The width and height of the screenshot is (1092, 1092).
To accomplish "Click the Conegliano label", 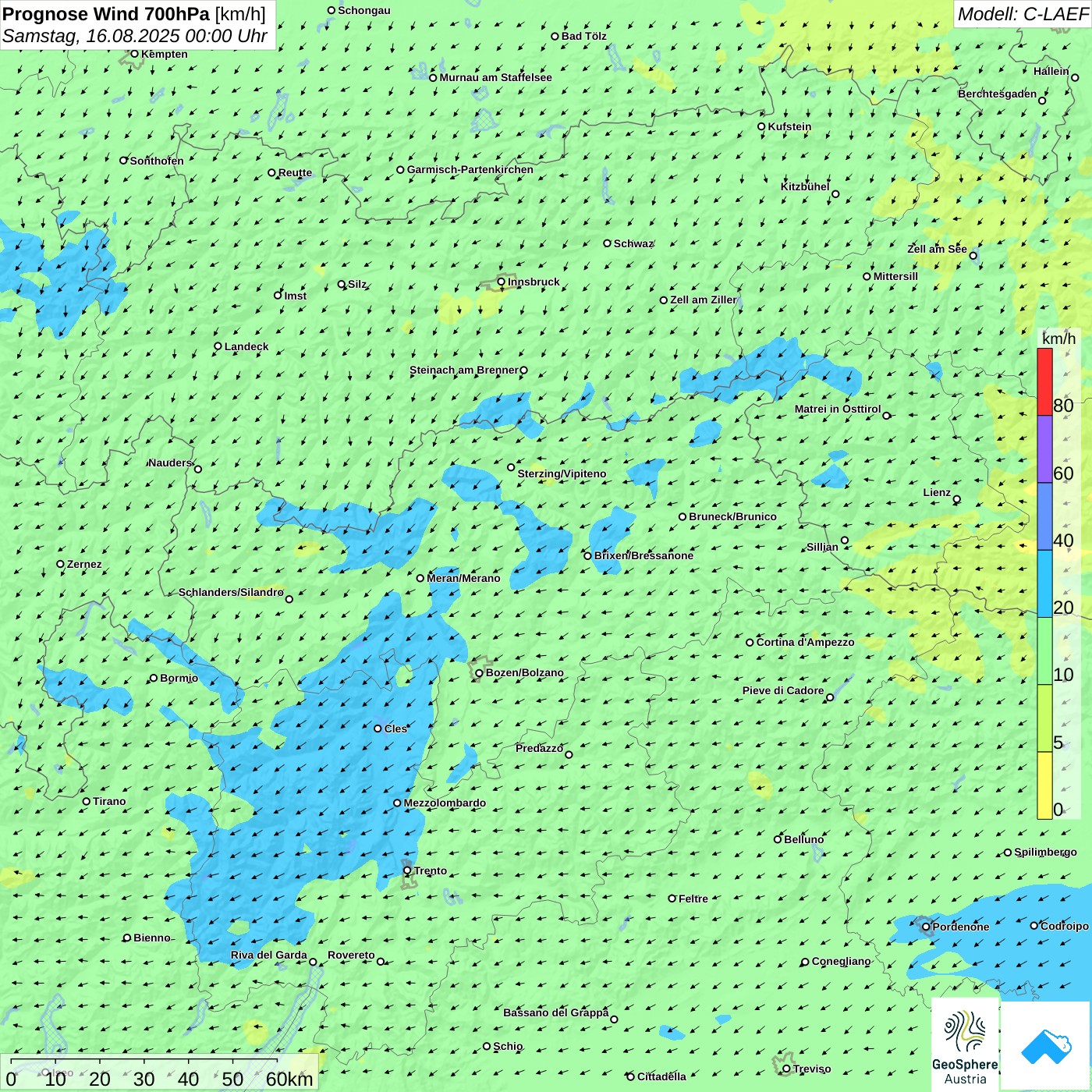I will click(x=841, y=961).
